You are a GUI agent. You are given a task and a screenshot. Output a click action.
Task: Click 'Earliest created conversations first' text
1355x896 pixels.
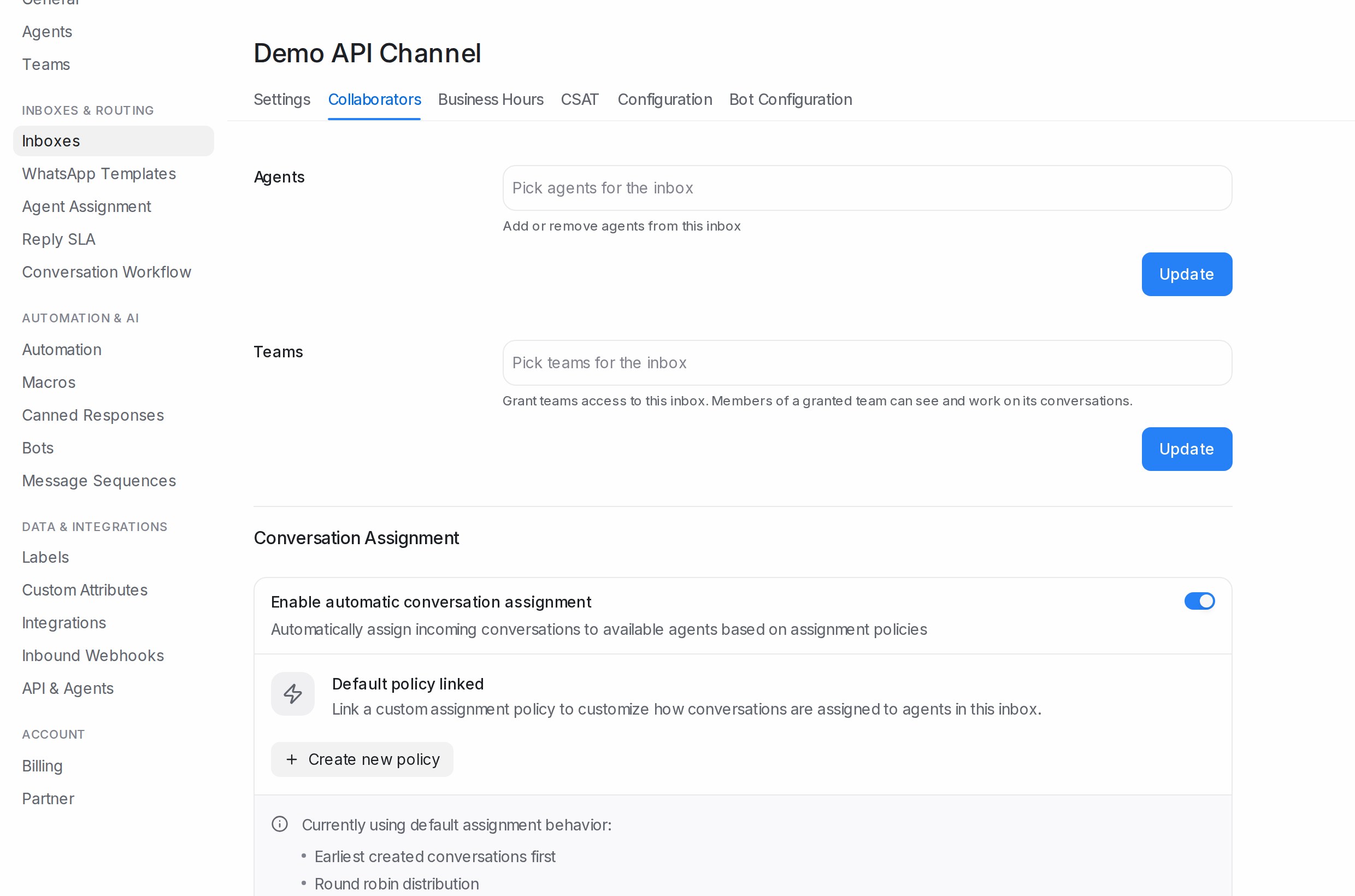[x=435, y=857]
